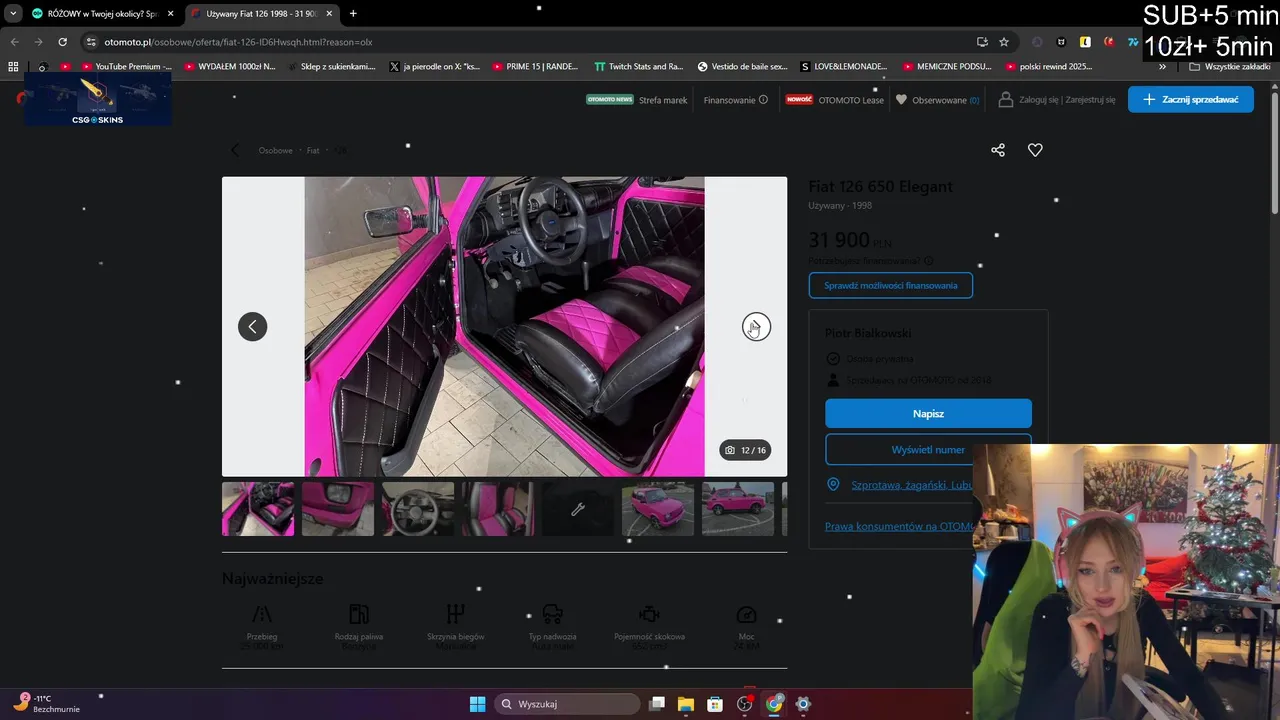Select pink-black seat thumbnail
1280x720 pixels.
coord(498,509)
